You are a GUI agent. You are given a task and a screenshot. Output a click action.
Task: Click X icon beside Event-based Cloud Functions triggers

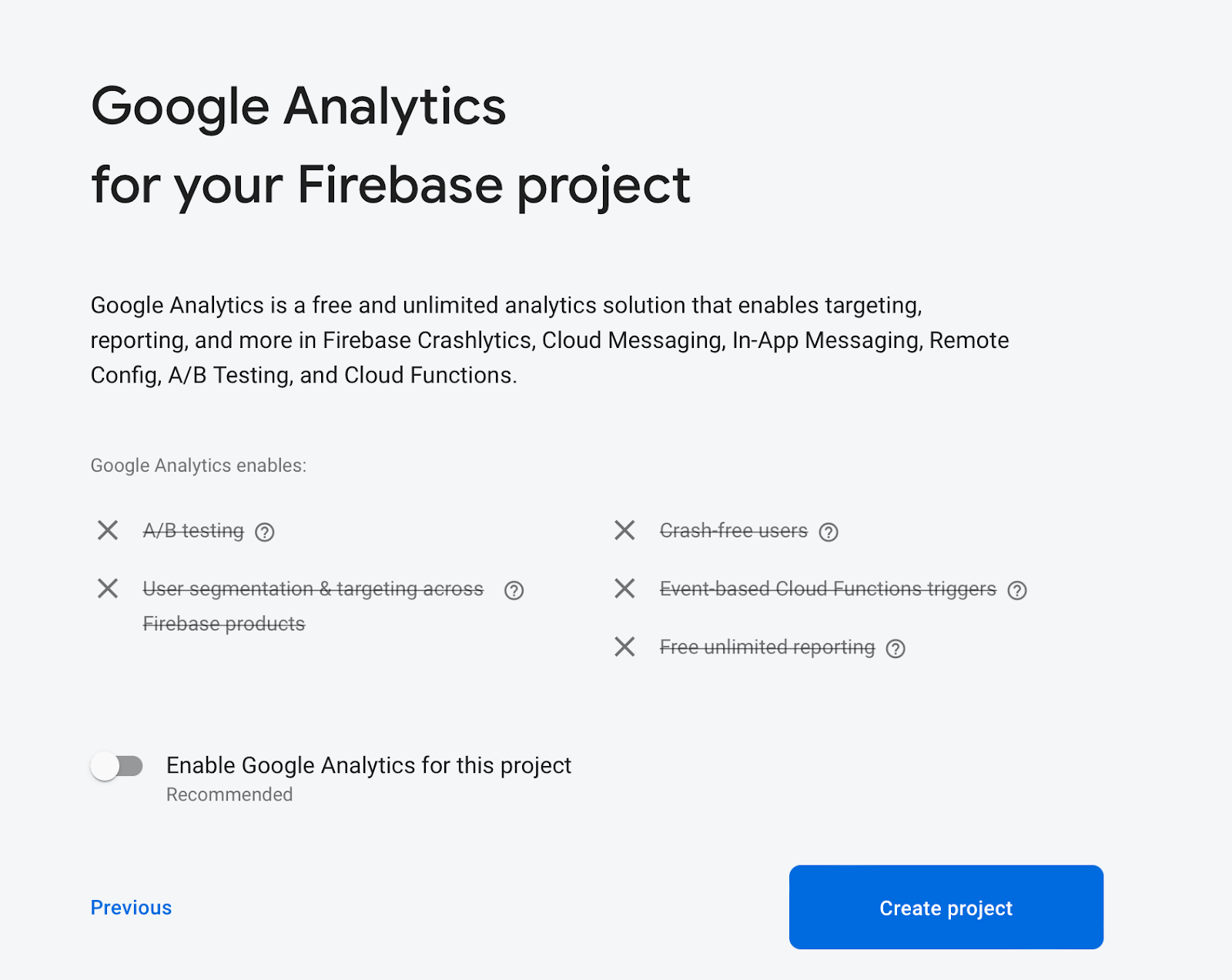click(x=624, y=588)
